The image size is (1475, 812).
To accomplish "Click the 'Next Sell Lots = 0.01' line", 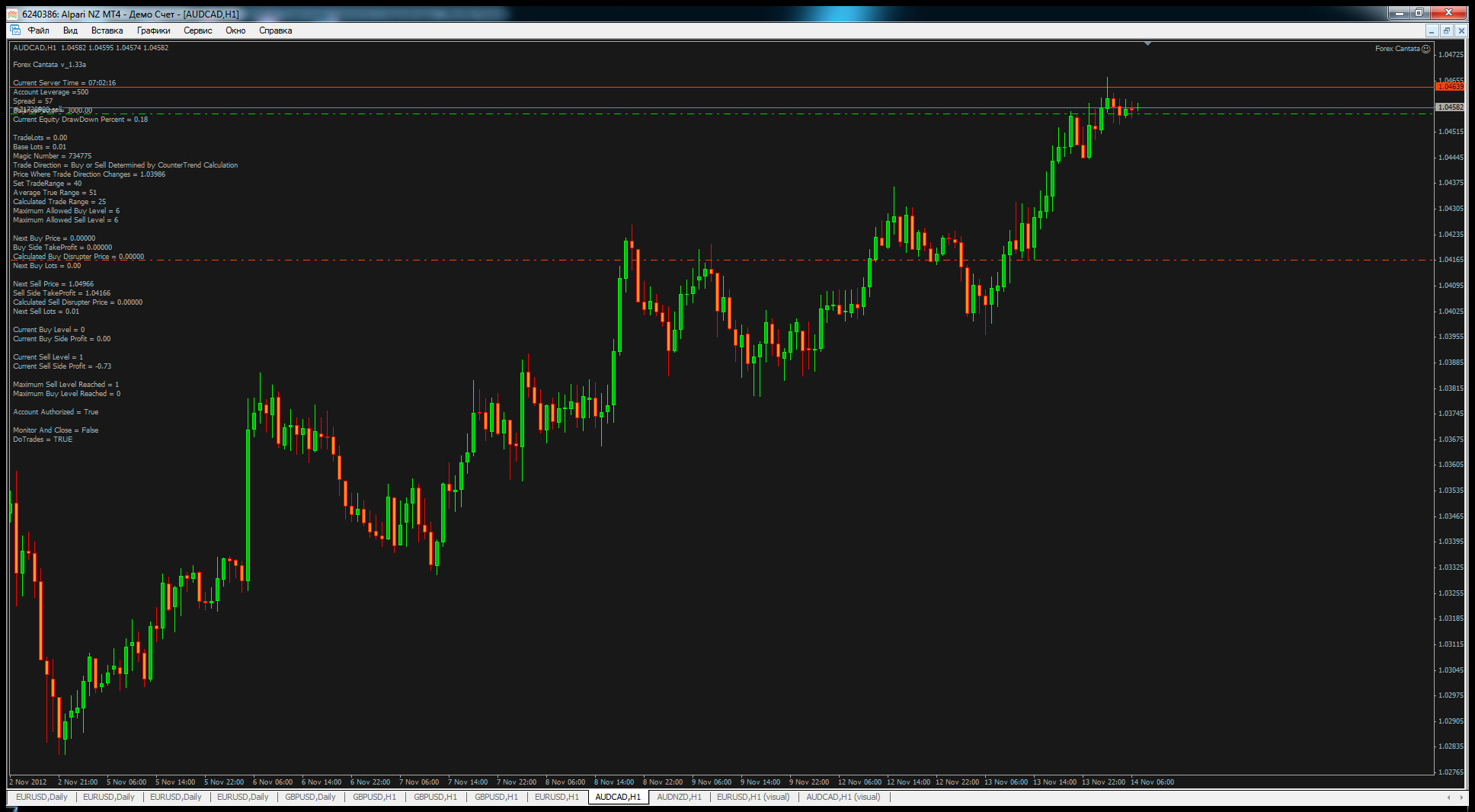I will click(46, 312).
